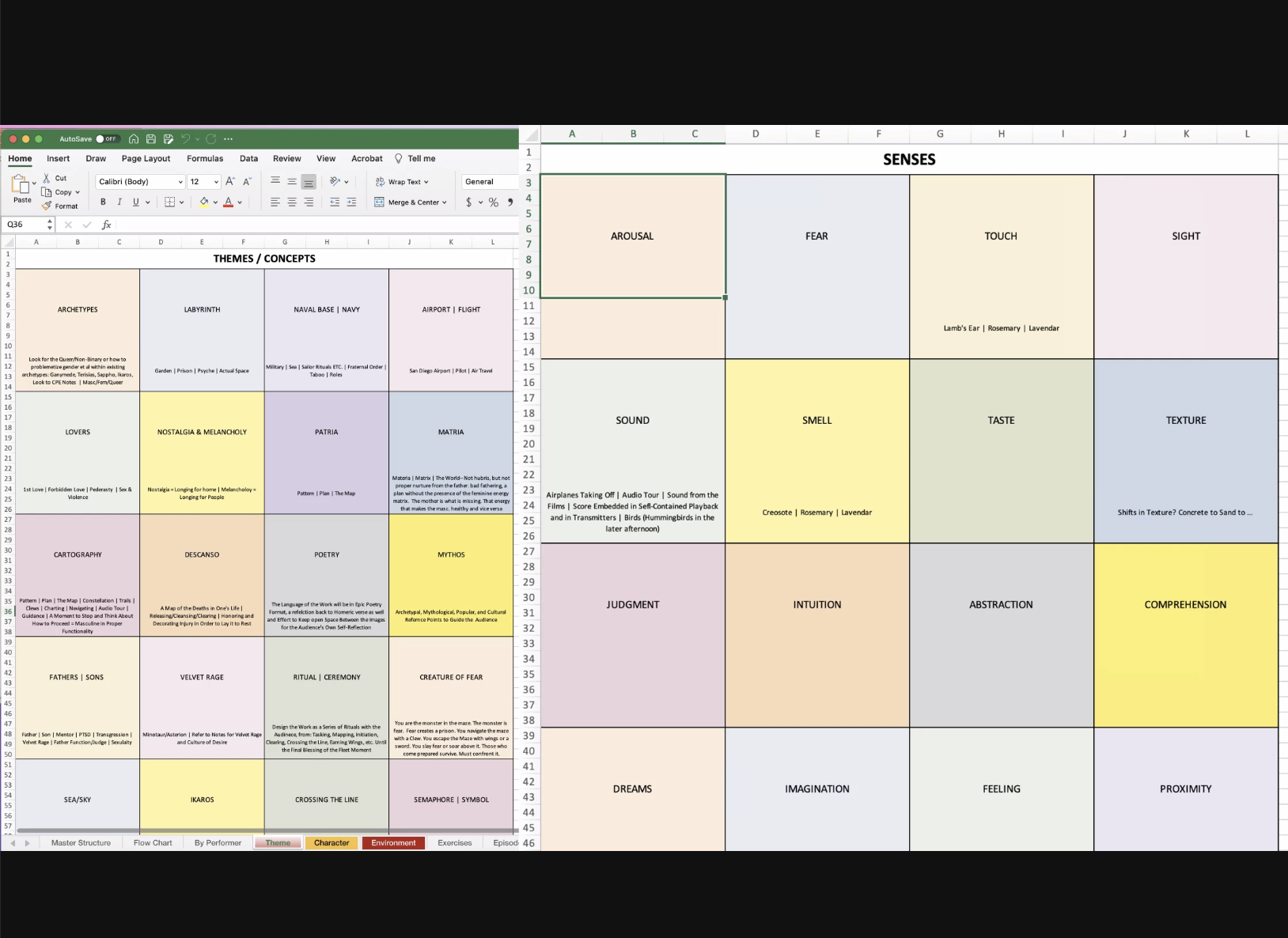Expand the Copy options arrow
This screenshot has height=938, width=1288.
(78, 192)
